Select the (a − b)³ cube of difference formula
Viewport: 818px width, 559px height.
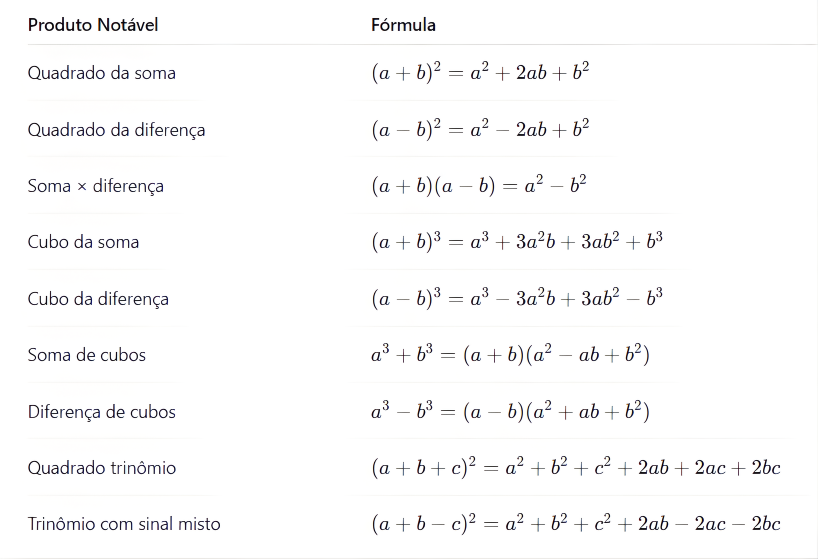517,299
